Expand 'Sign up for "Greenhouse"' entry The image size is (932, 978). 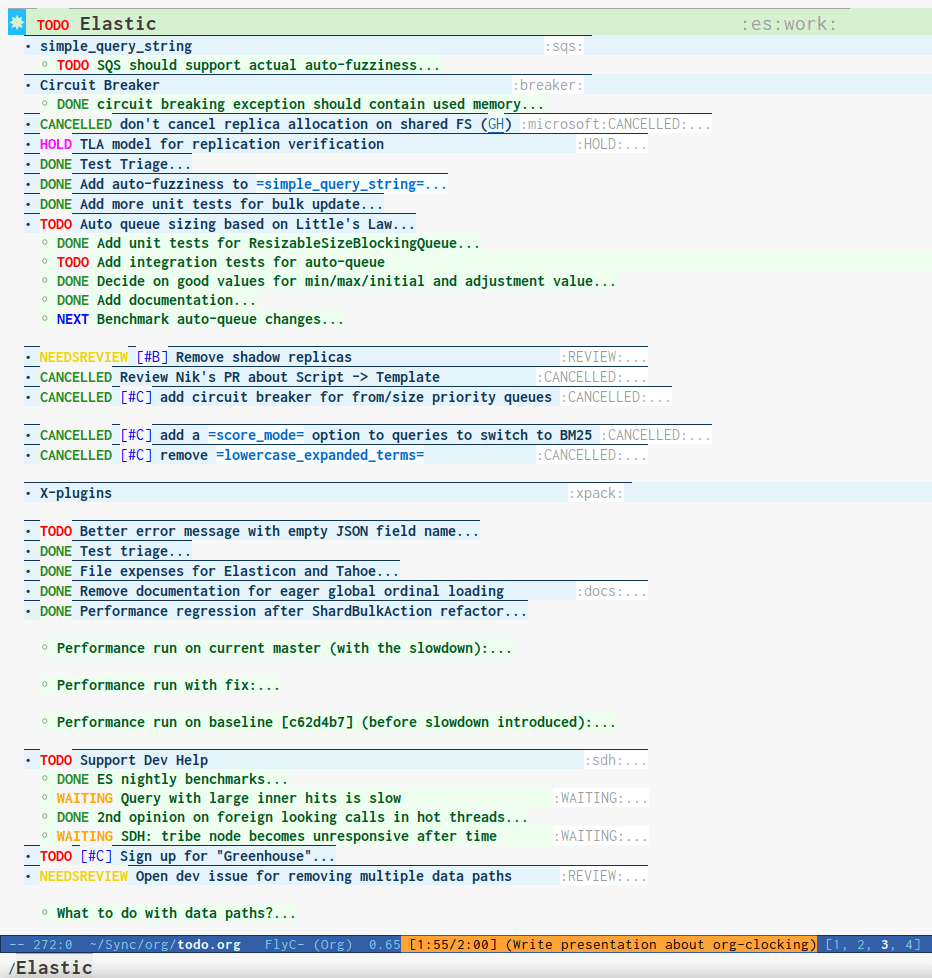click(228, 856)
